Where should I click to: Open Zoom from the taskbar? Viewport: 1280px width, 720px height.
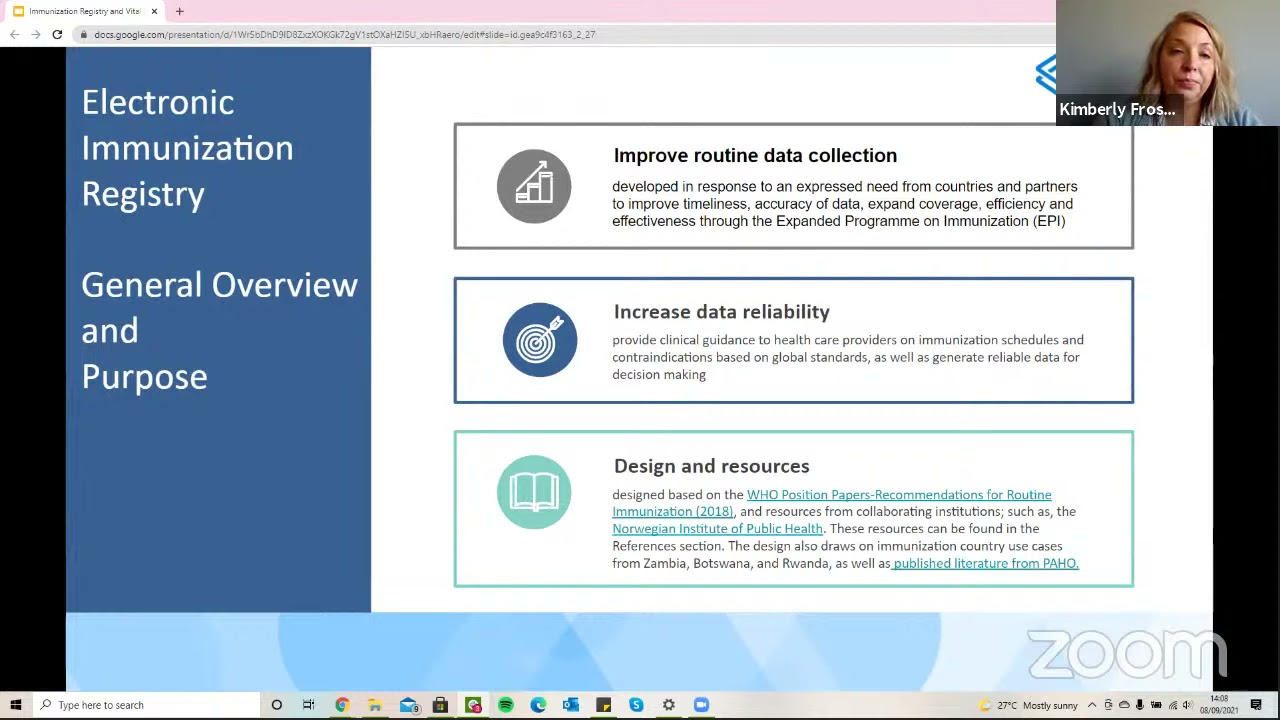tap(701, 705)
